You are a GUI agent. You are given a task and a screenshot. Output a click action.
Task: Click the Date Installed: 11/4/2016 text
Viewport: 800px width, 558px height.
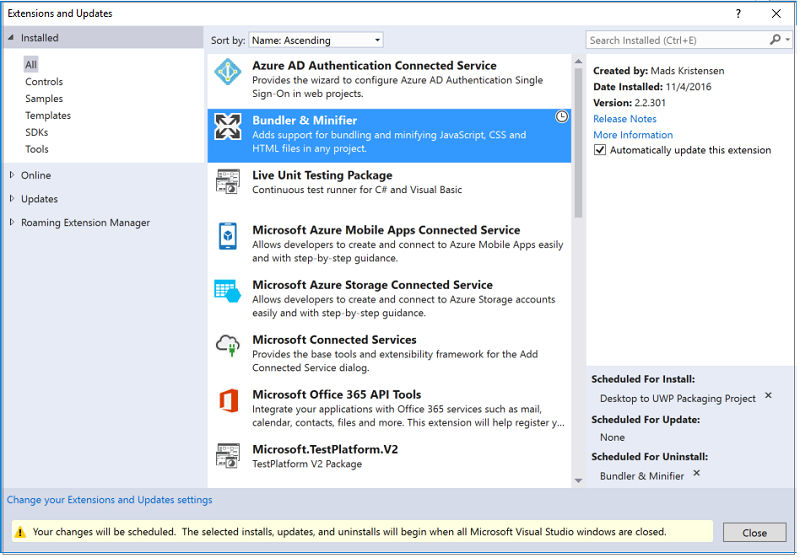pos(652,87)
